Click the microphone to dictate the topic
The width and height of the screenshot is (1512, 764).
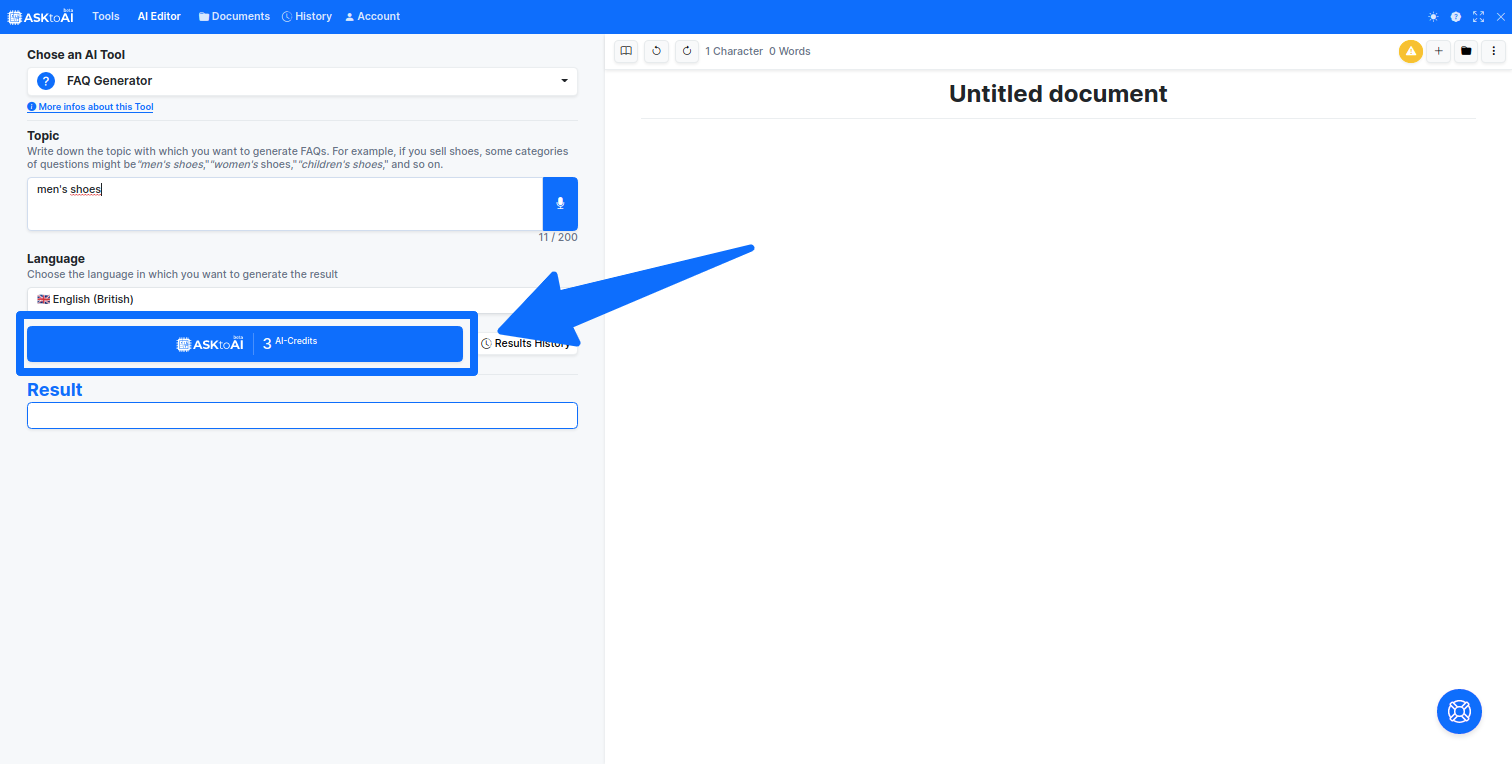pos(560,203)
